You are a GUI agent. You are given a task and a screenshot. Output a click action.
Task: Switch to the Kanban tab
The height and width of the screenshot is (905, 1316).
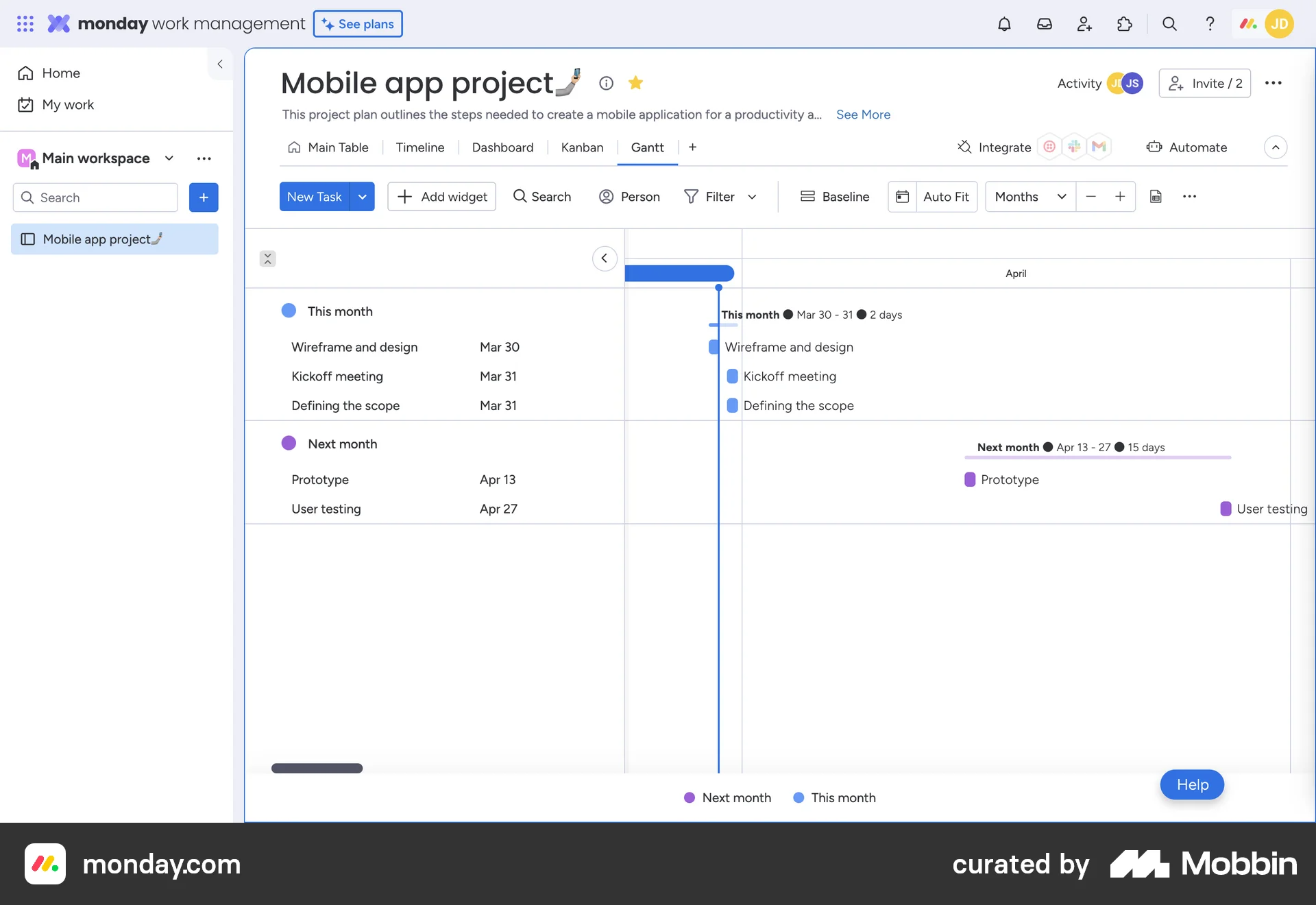(x=582, y=147)
